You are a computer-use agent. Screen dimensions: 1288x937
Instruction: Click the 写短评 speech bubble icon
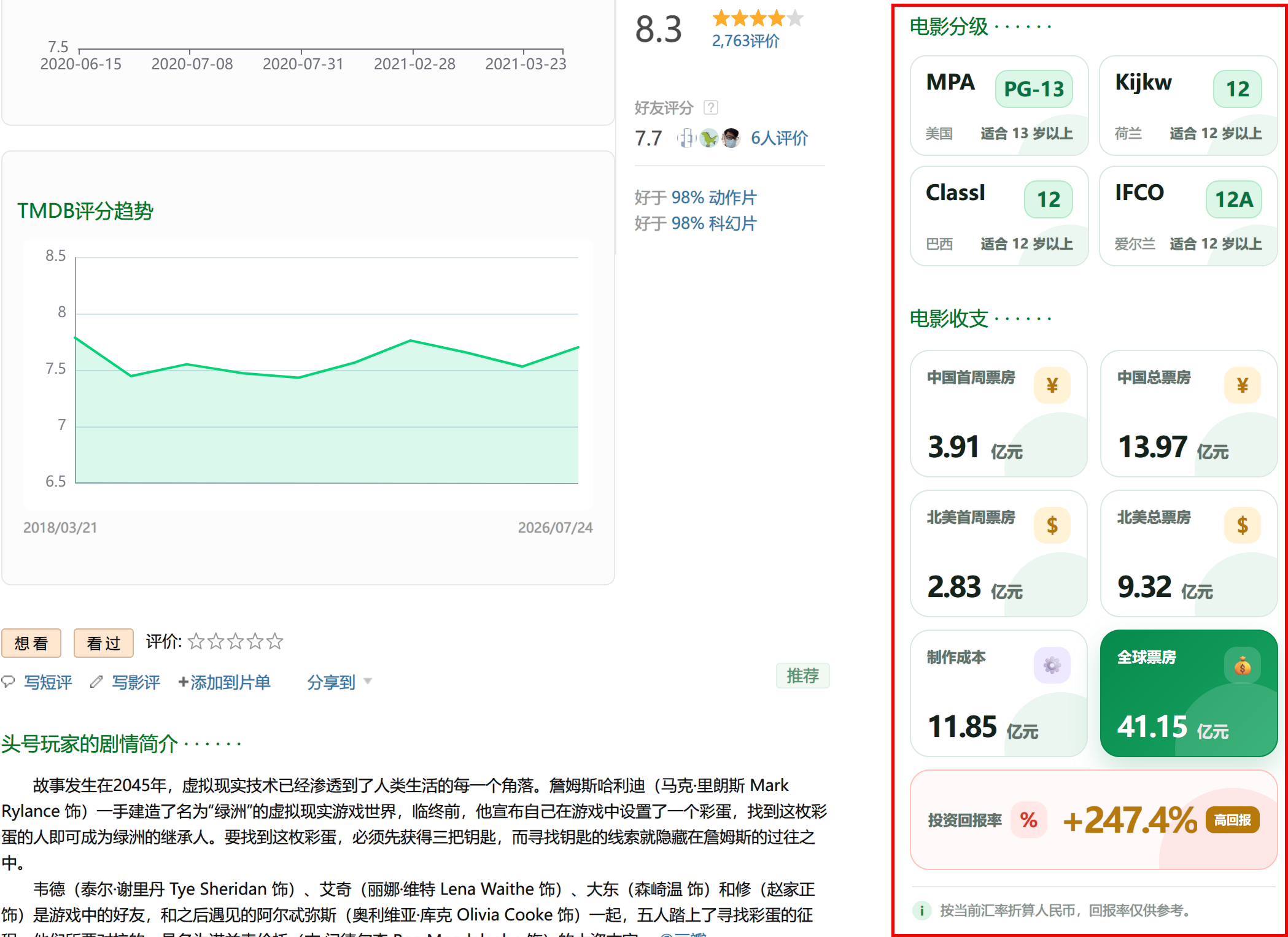pos(8,682)
